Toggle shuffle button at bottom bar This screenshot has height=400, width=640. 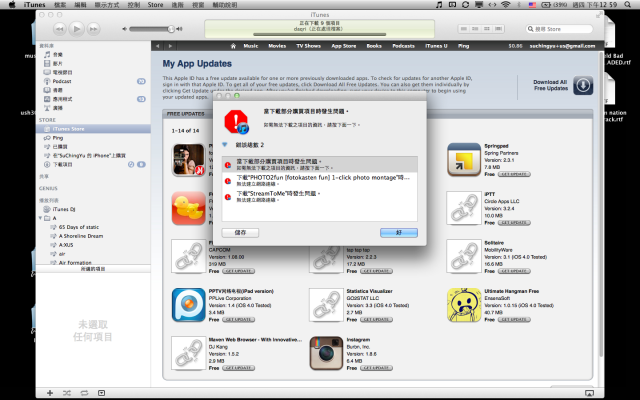[x=67, y=393]
